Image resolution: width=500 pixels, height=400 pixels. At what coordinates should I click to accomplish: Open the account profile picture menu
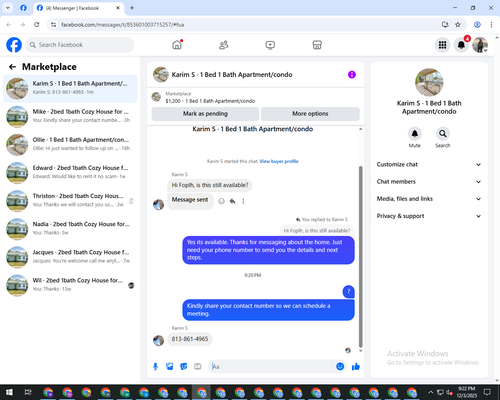coord(480,45)
